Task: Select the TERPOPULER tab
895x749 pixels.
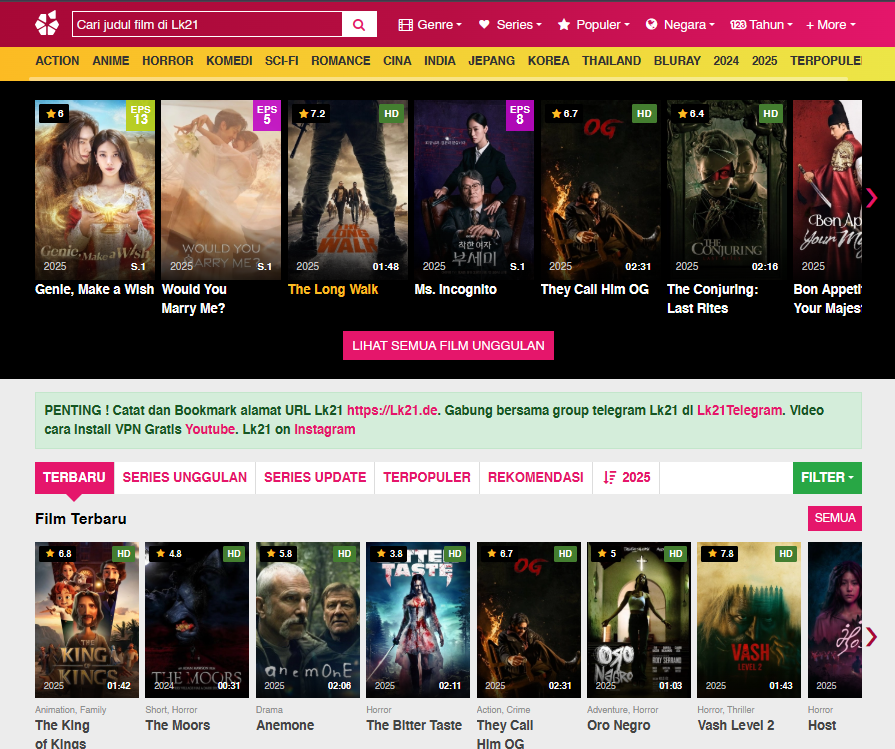Action: (427, 477)
